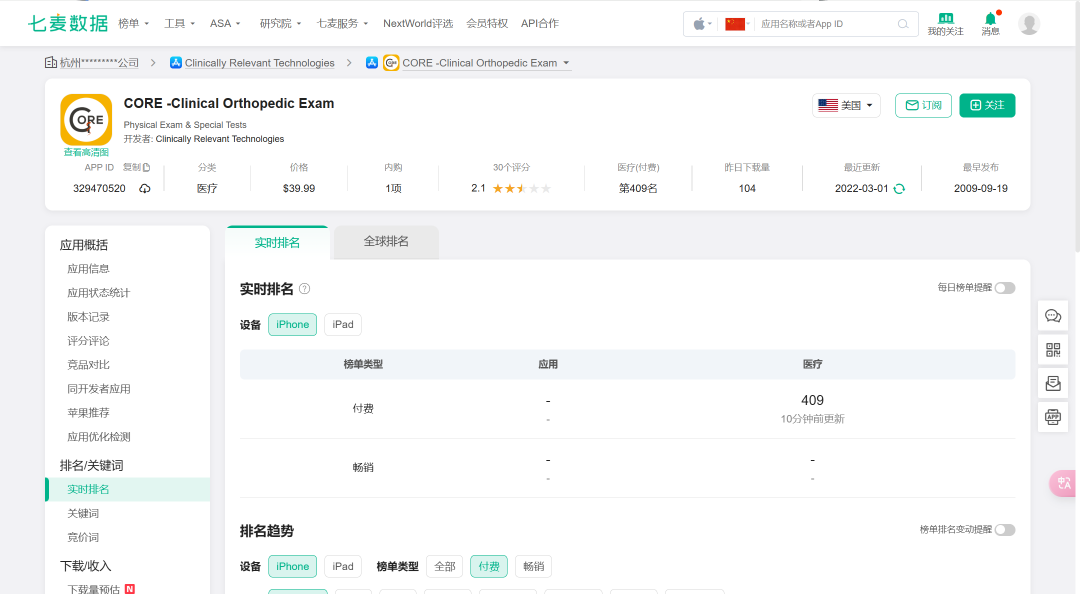Viewport: 1080px width, 594px height.
Task: Open 杭州 company breadcrumb link
Action: (99, 63)
